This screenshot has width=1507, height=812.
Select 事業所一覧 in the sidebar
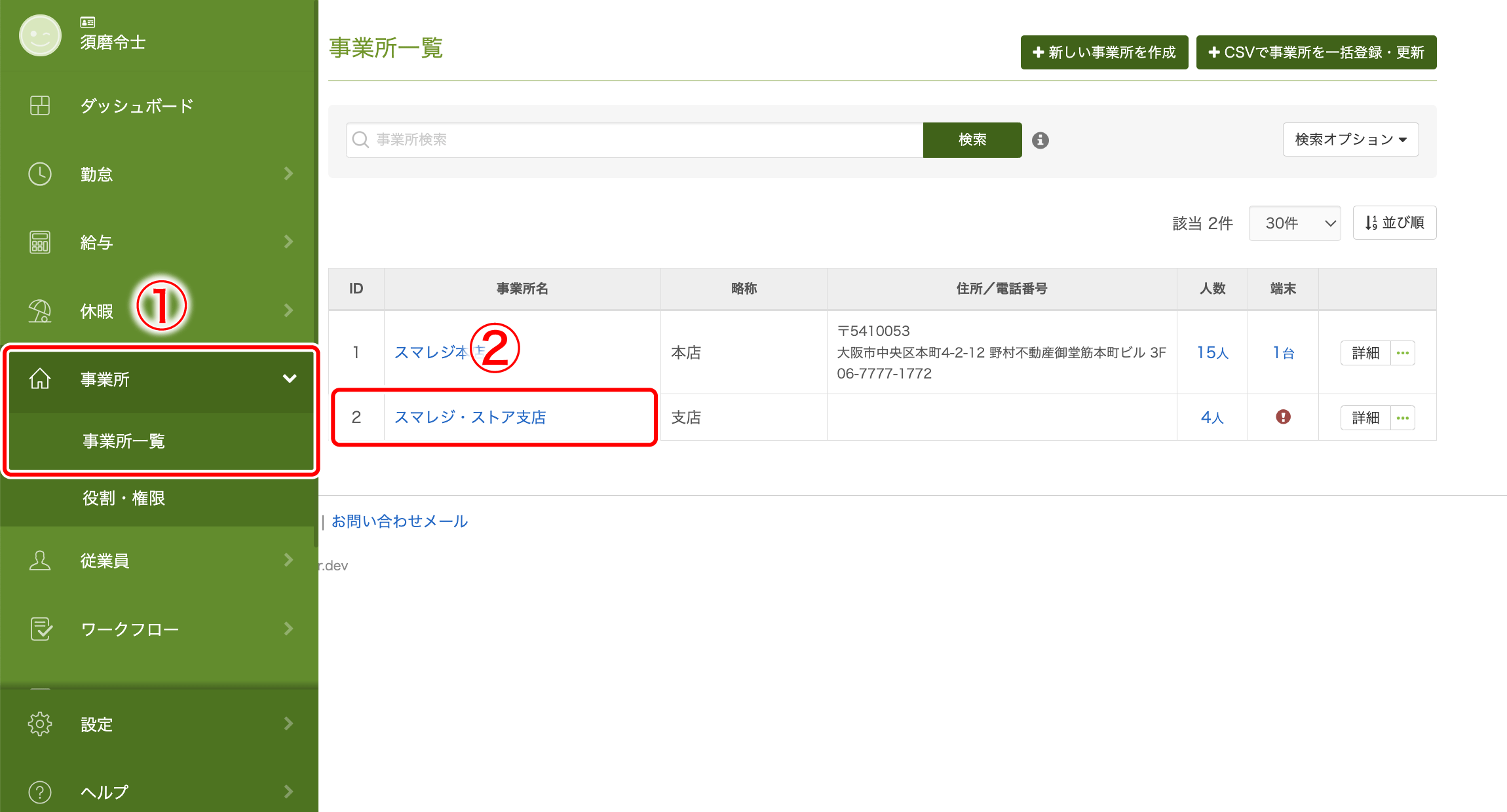click(124, 441)
